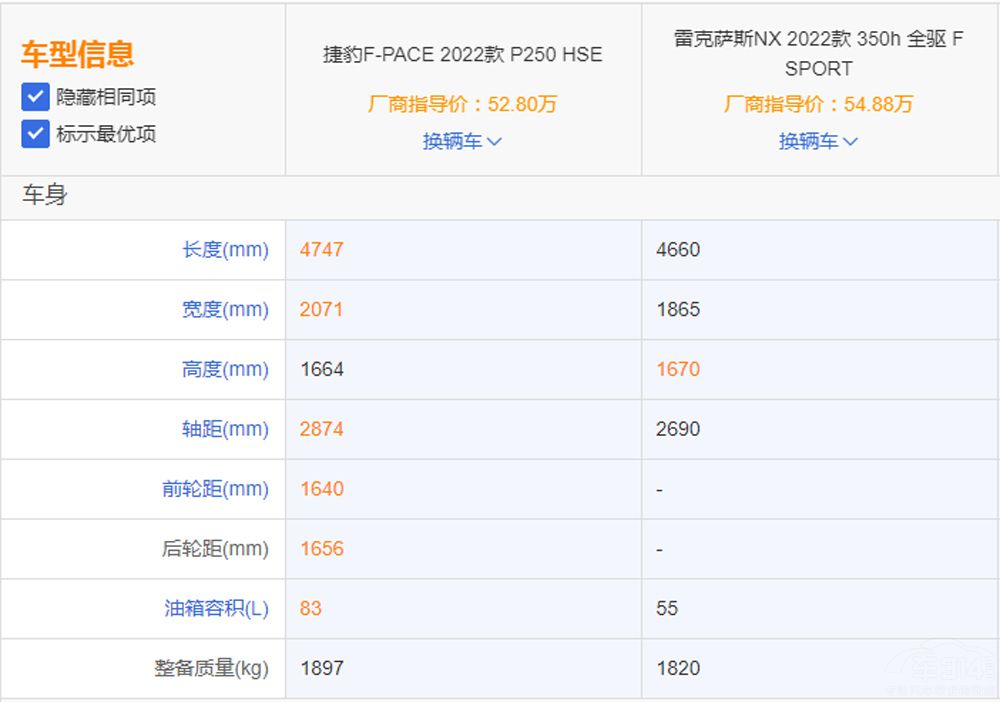This screenshot has height=702, width=1000.
Task: Uncheck the 隐藏相同项 checkbox
Action: point(35,97)
